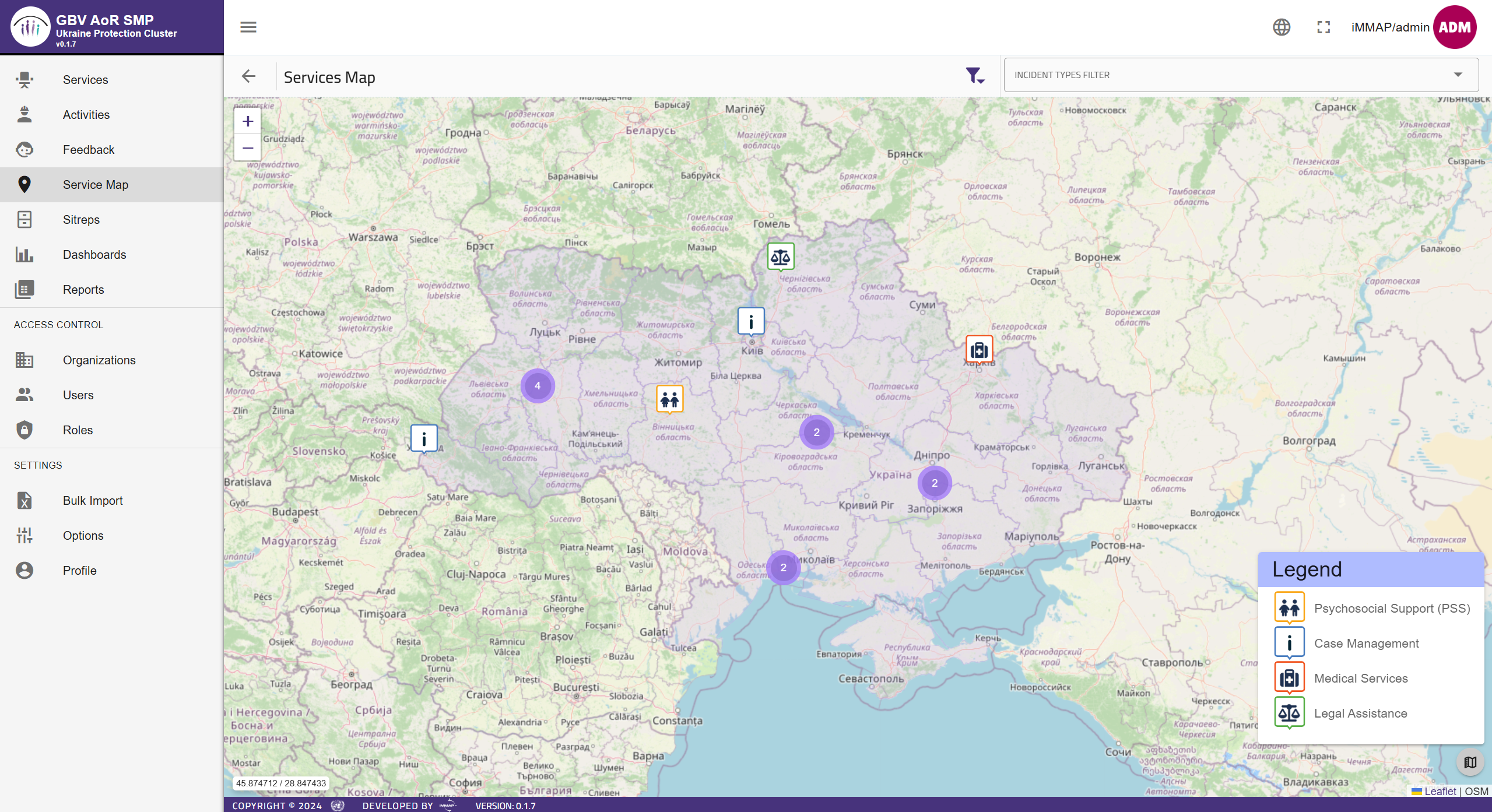1492x812 pixels.
Task: Zoom in using the plus control
Action: pos(247,121)
